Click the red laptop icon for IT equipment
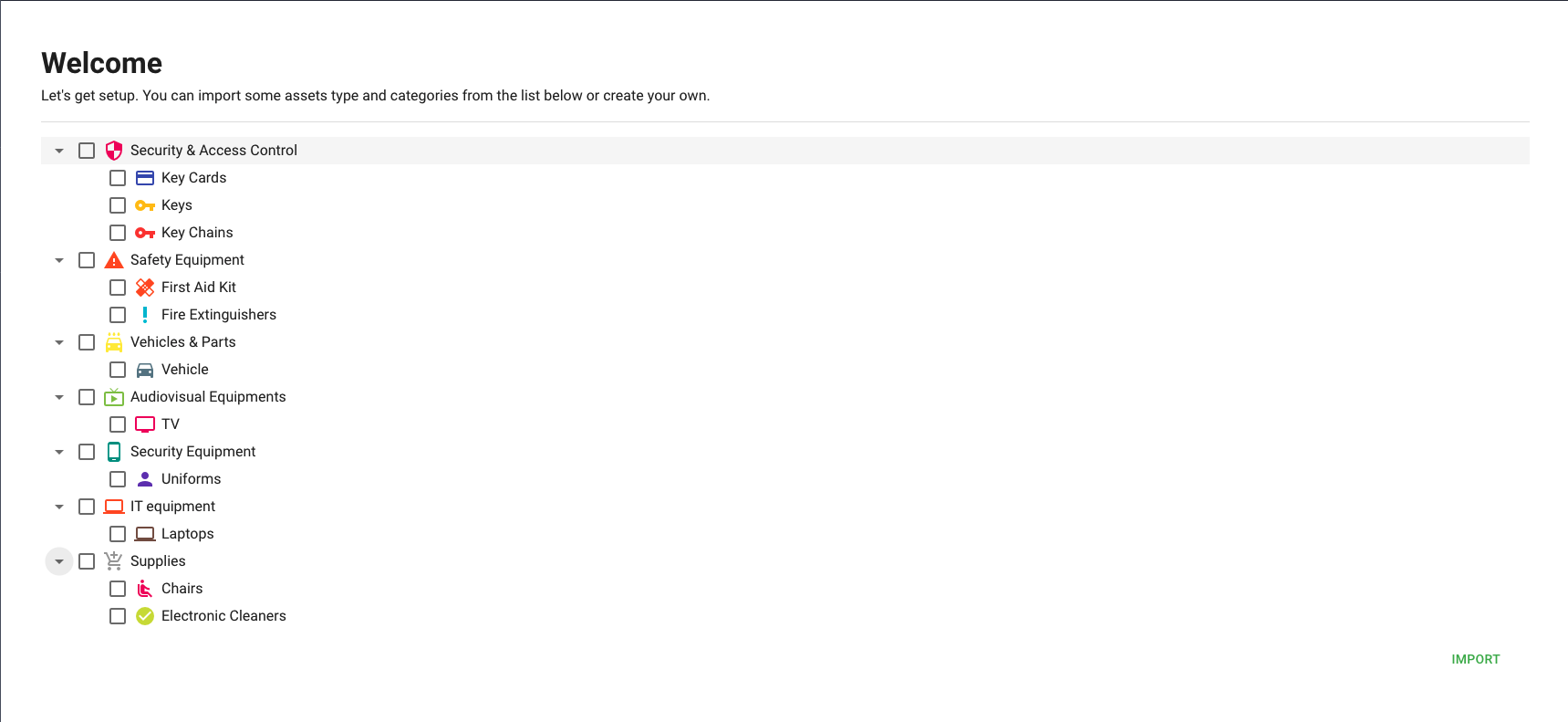 (x=114, y=507)
